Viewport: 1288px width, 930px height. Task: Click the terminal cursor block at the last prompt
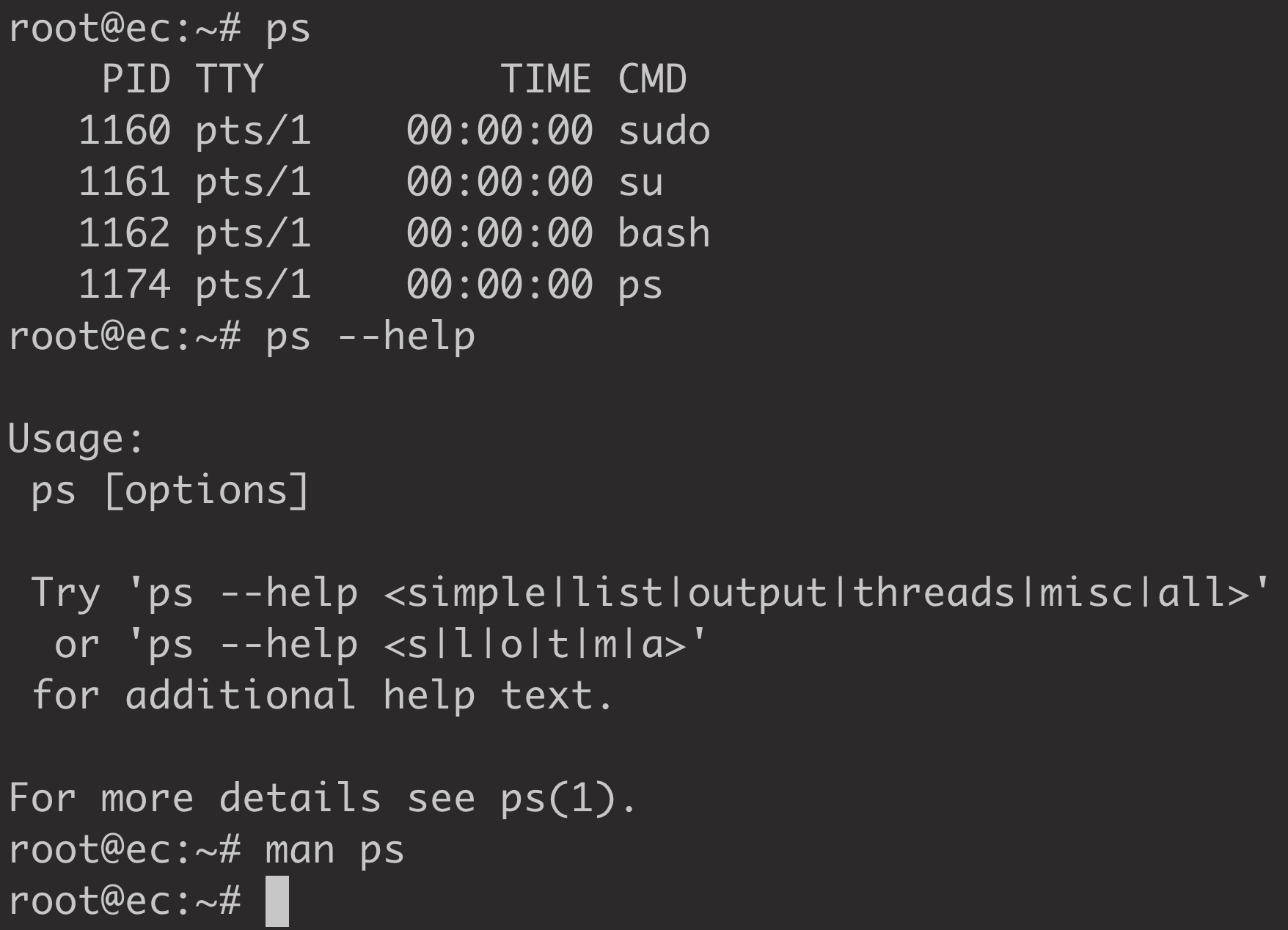277,901
